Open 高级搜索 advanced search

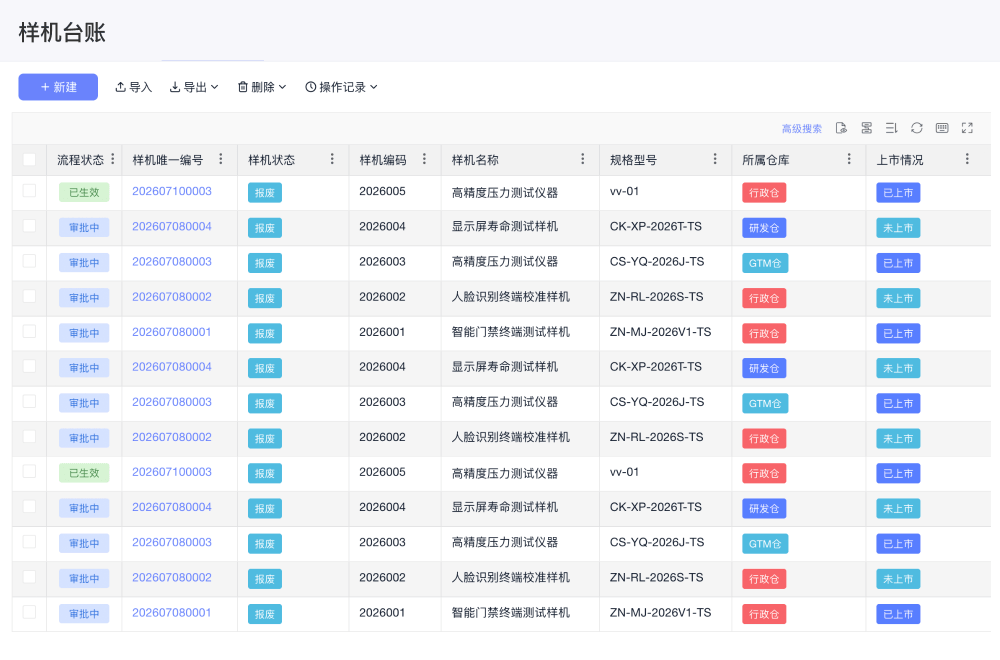(802, 129)
